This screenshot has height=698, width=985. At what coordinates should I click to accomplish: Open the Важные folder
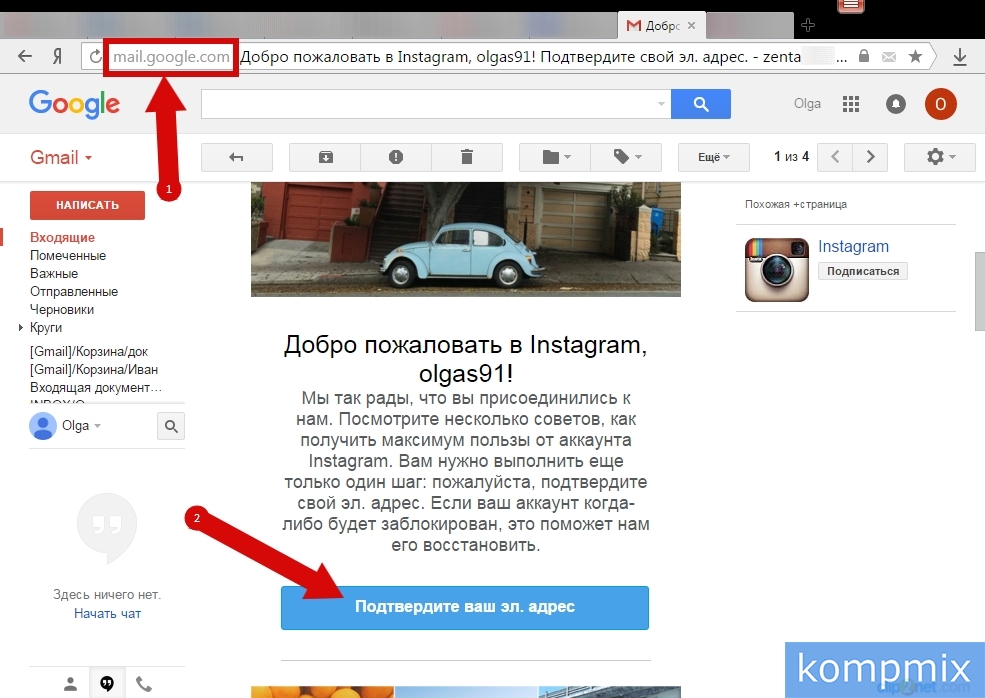click(x=54, y=274)
